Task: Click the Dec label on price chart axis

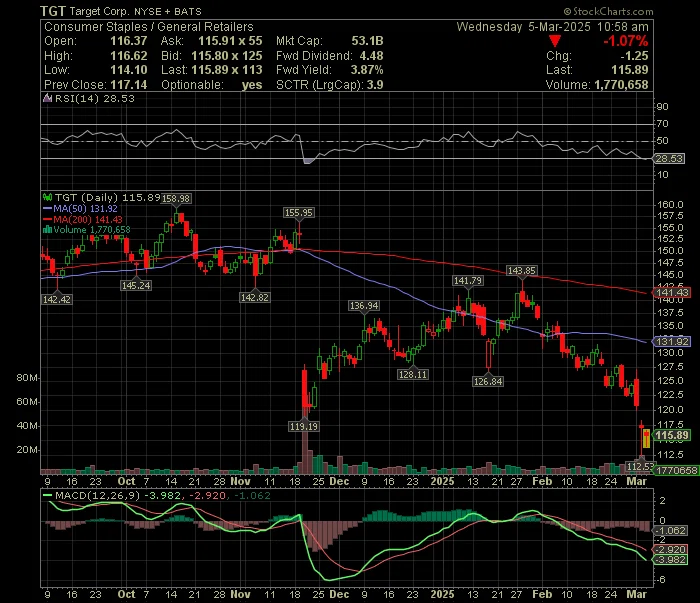Action: pyautogui.click(x=339, y=482)
